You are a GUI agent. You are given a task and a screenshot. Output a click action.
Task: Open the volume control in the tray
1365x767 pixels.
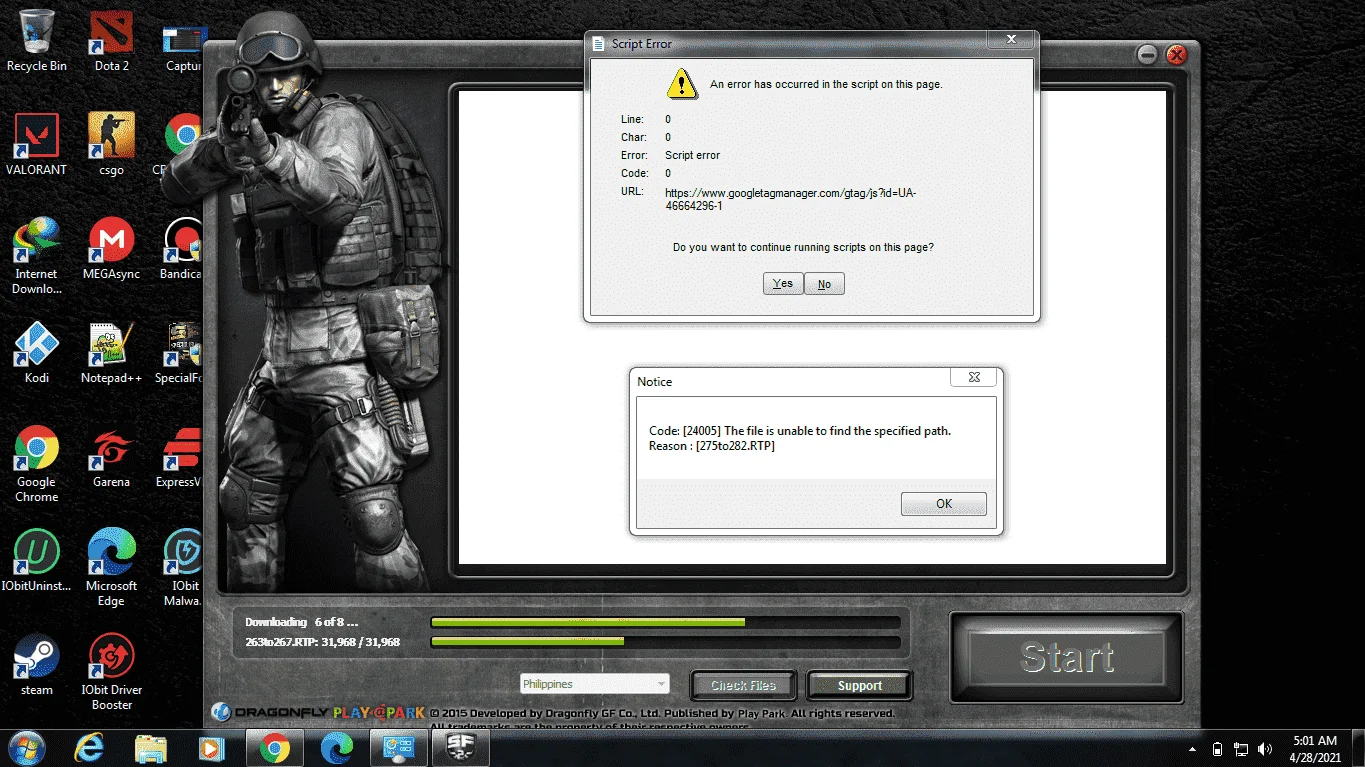click(1265, 749)
